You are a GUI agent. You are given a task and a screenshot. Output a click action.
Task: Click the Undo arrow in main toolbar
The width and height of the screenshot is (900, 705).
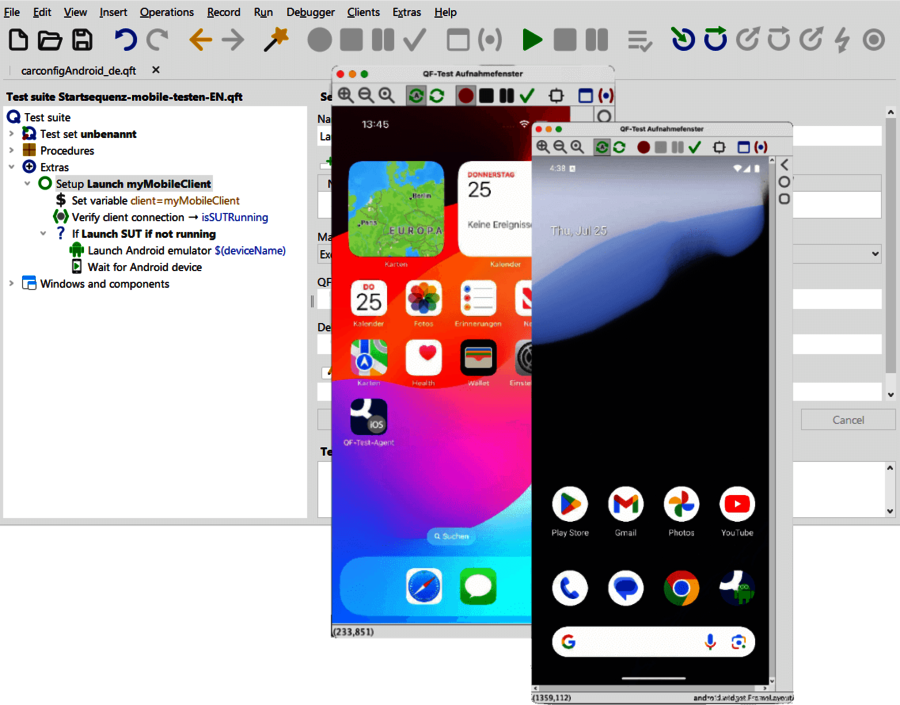(x=125, y=40)
